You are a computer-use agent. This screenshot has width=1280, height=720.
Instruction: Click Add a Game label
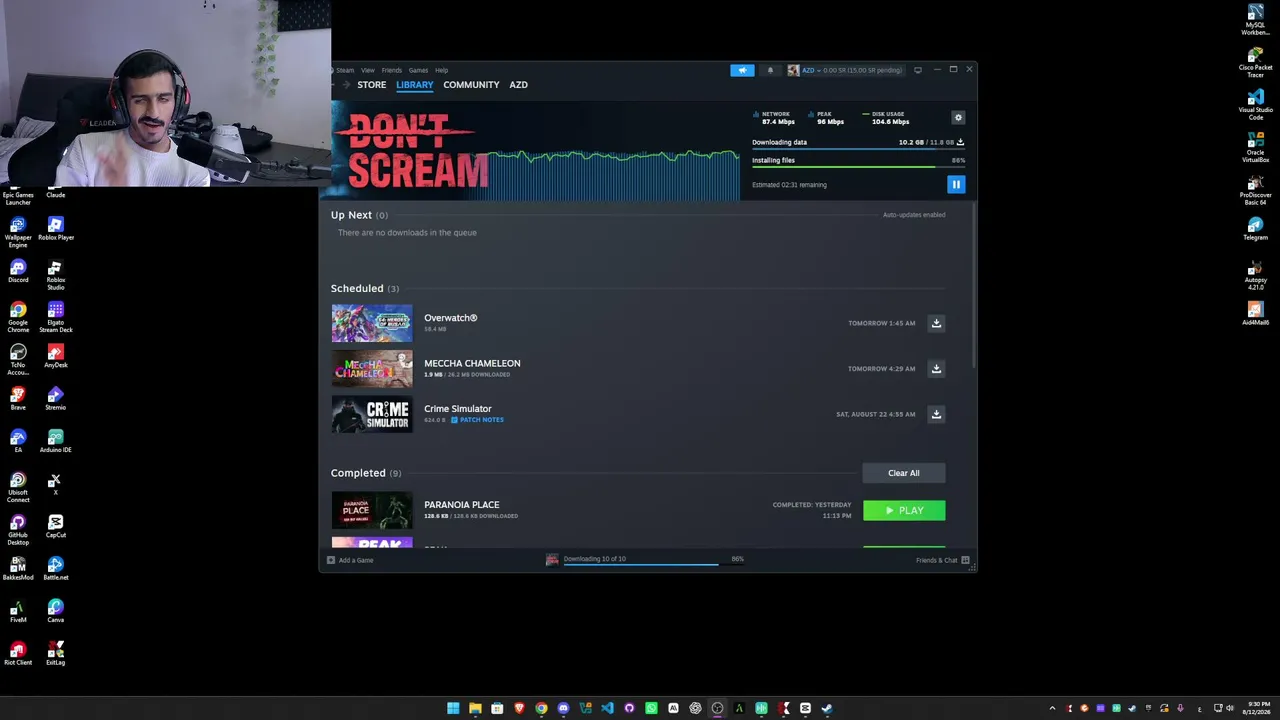point(356,560)
